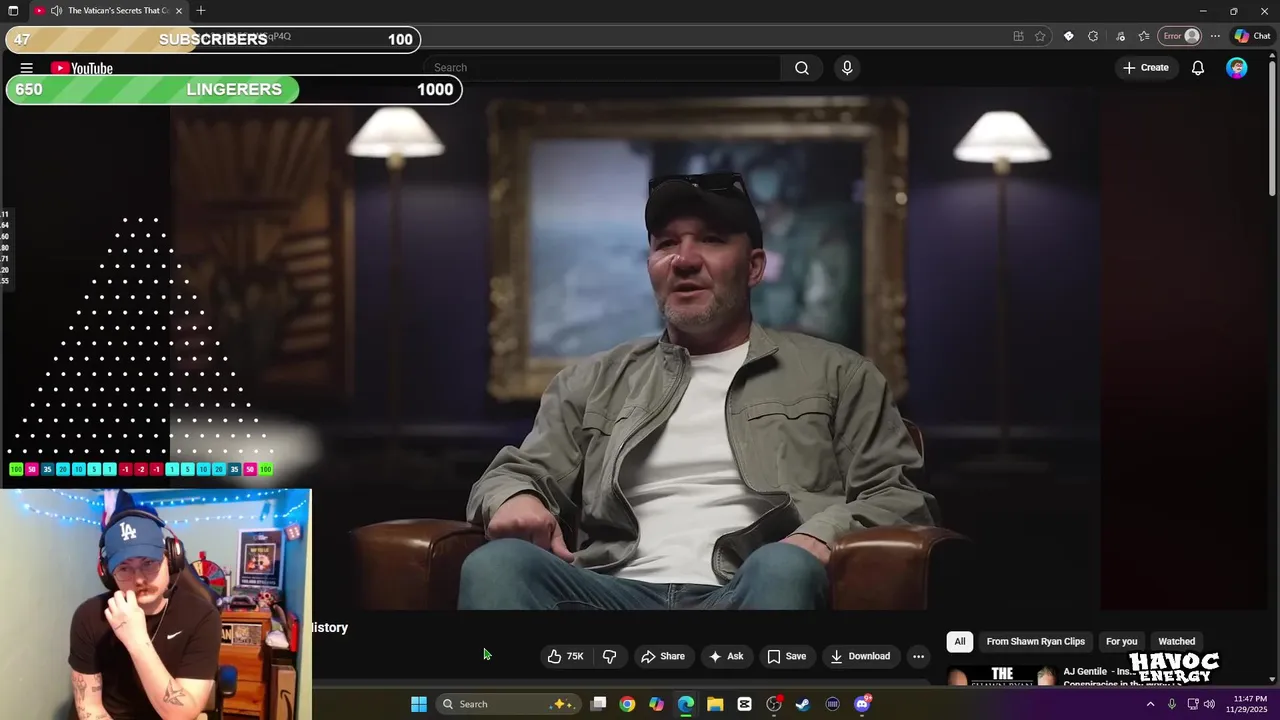1280x720 pixels.
Task: Select the All filter chip
Action: (x=960, y=641)
